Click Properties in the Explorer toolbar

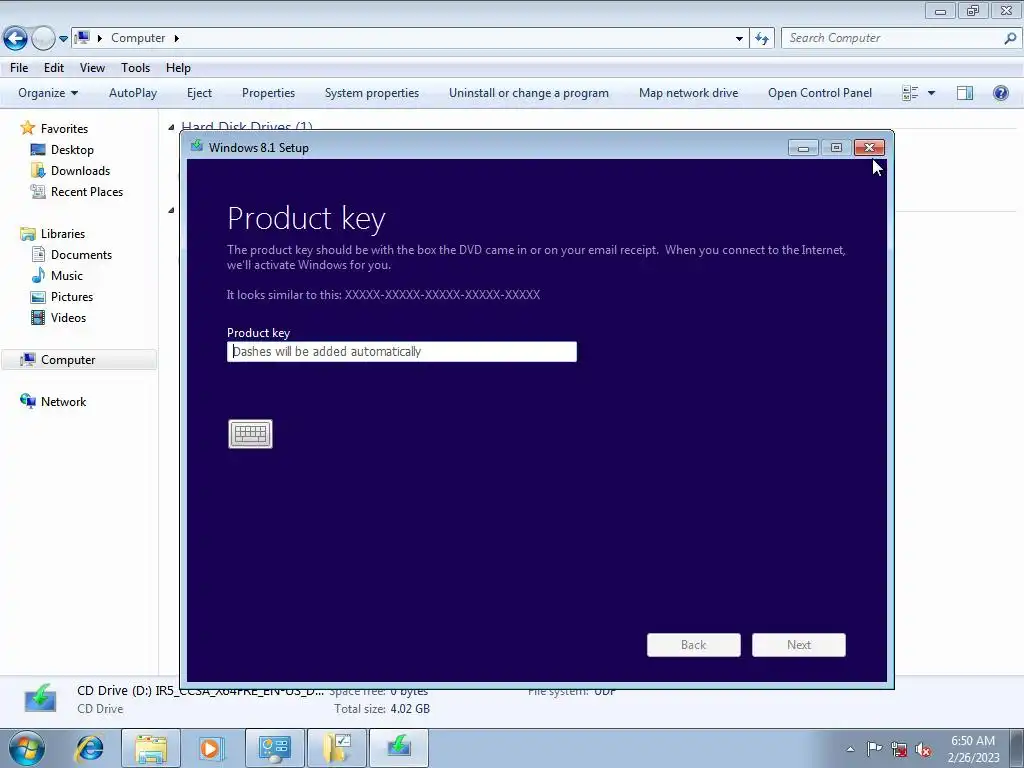point(268,93)
